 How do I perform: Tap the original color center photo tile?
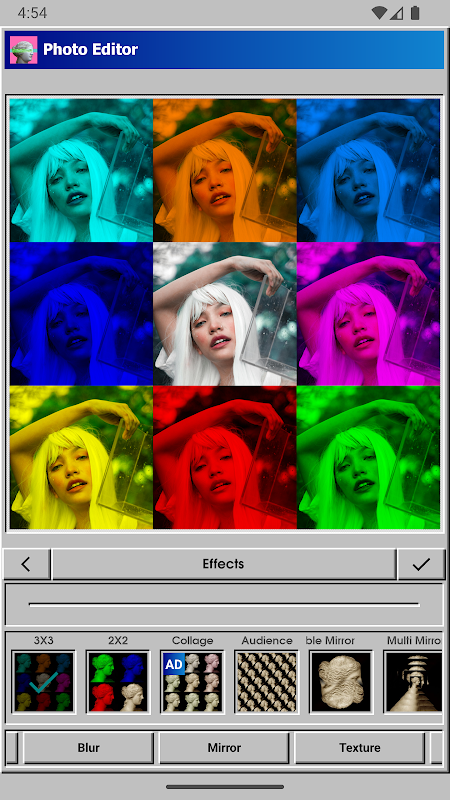point(224,314)
